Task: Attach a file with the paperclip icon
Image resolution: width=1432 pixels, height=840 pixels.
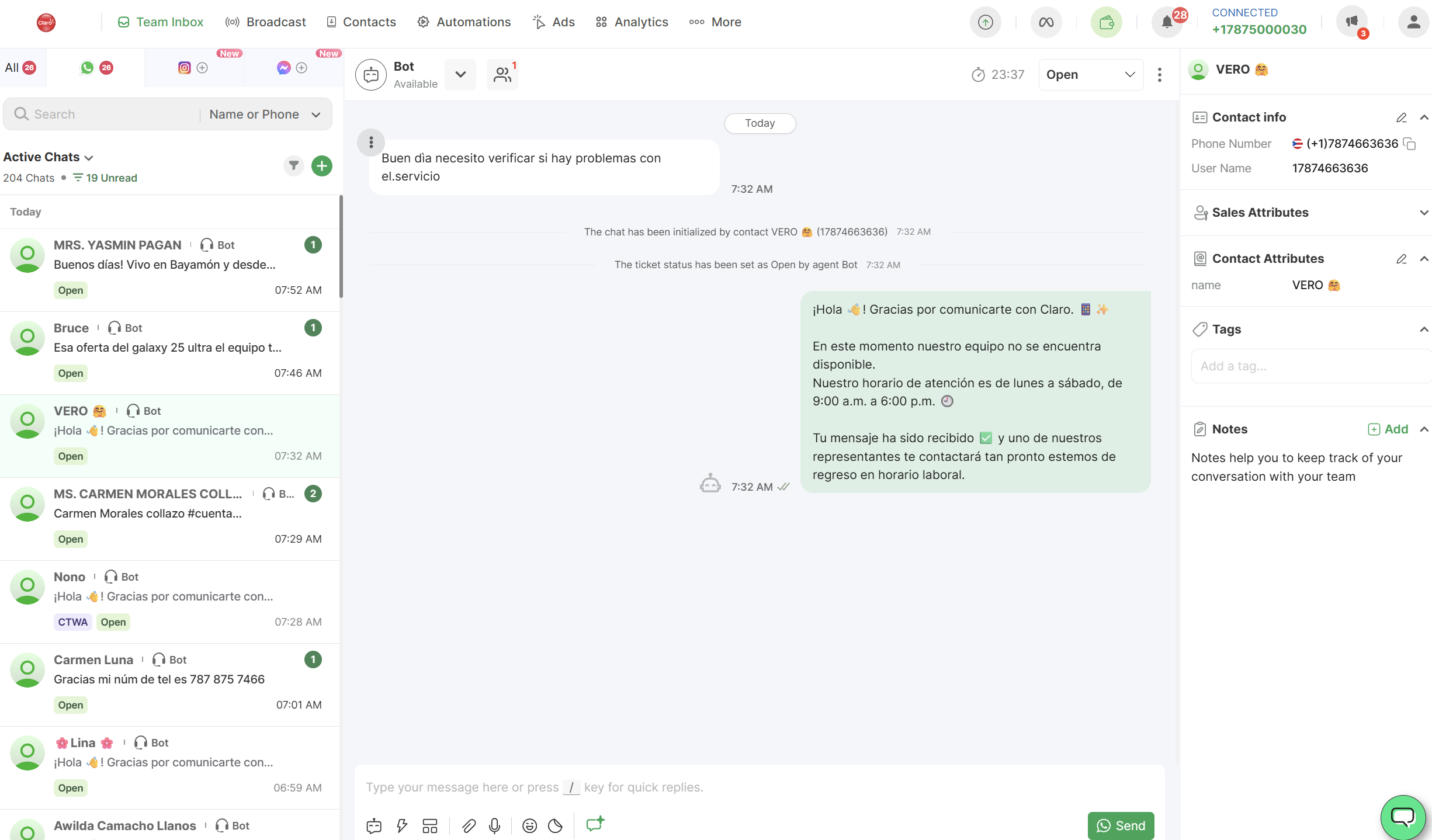Action: (x=468, y=825)
